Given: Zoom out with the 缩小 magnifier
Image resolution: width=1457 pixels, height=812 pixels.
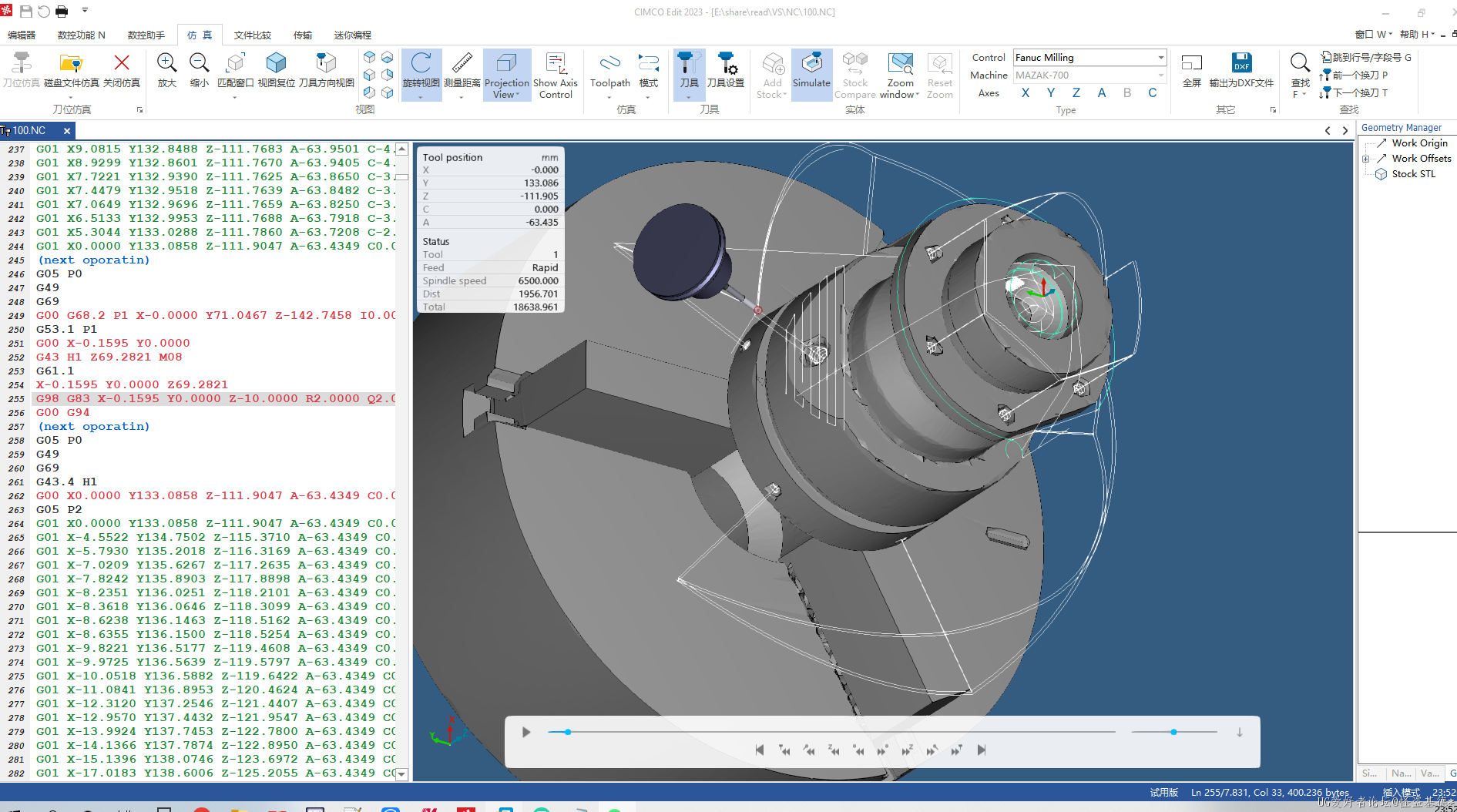Looking at the screenshot, I should click(199, 70).
